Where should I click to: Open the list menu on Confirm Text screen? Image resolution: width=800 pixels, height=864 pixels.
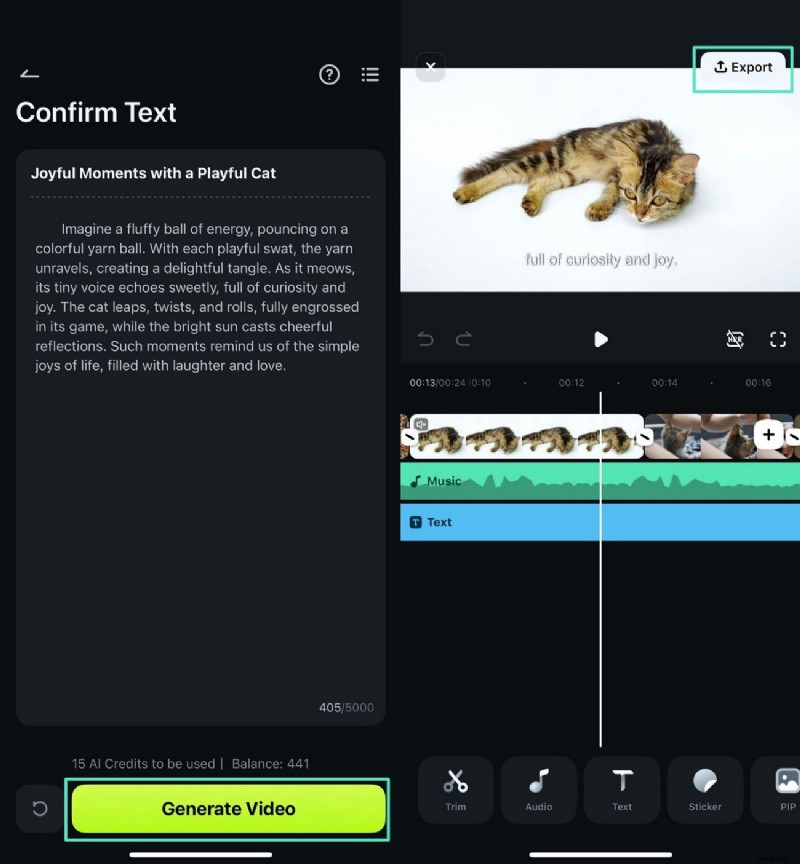click(x=370, y=75)
